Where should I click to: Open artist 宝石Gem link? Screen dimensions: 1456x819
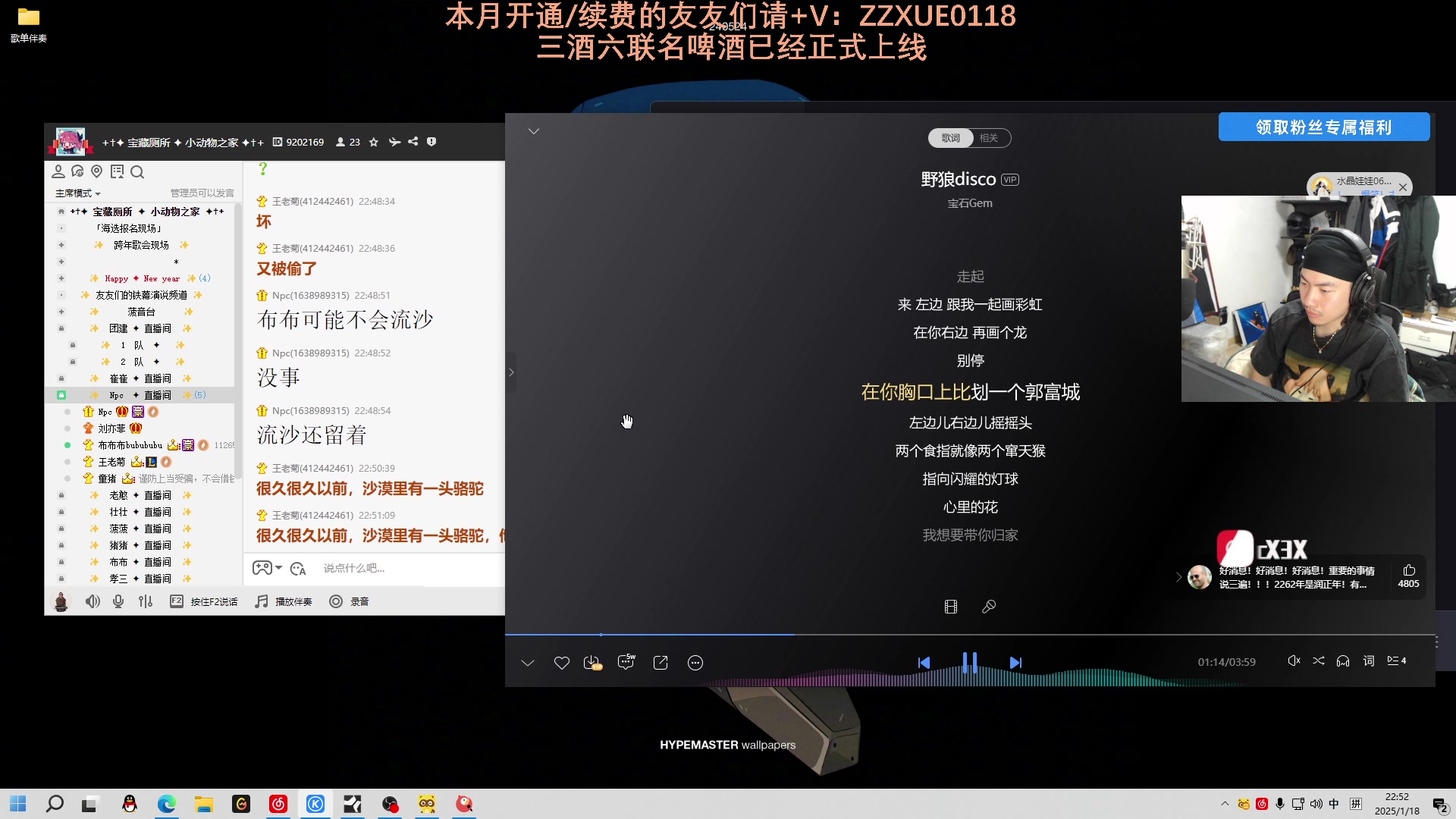coord(970,203)
